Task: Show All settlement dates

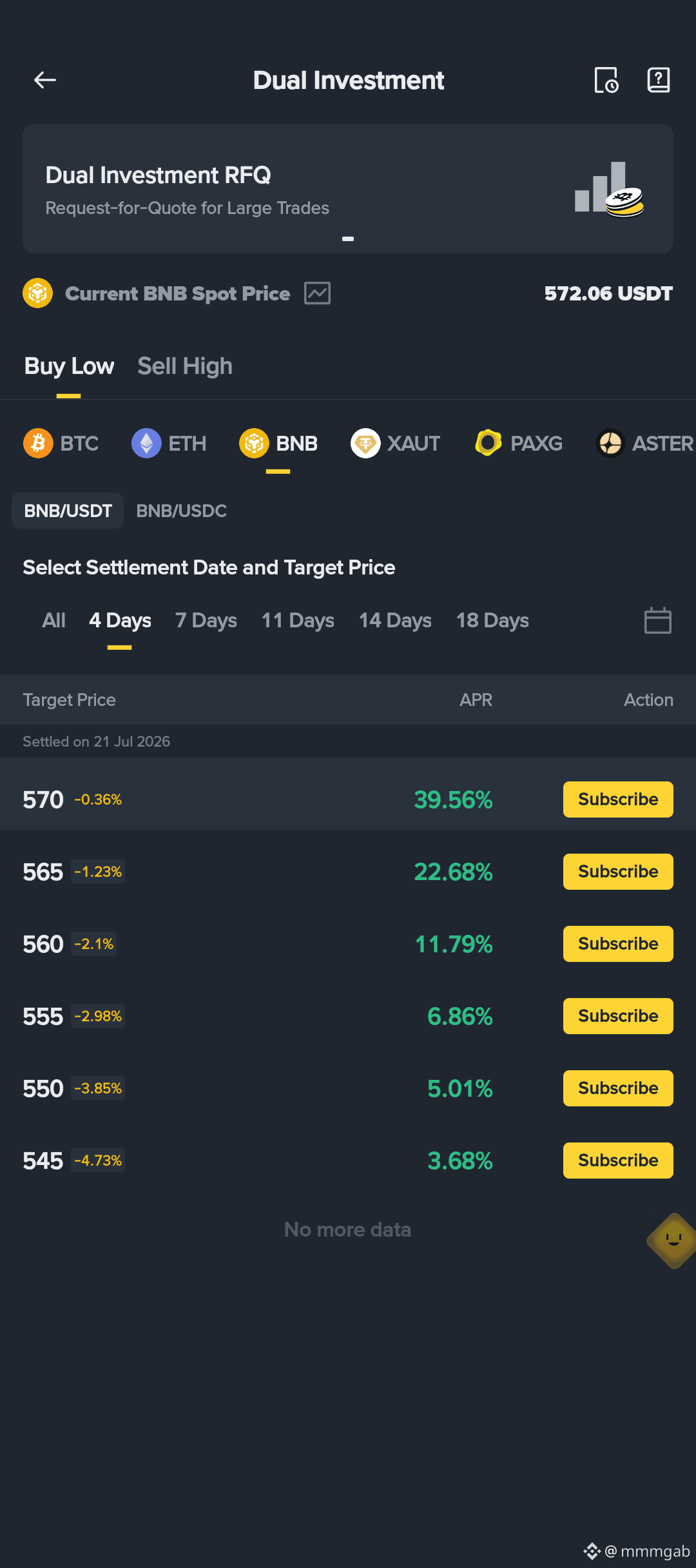Action: pyautogui.click(x=53, y=620)
